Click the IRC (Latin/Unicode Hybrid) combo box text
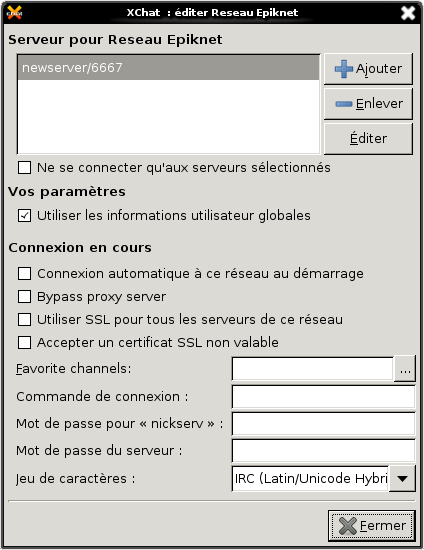The height and width of the screenshot is (550, 424). click(310, 478)
